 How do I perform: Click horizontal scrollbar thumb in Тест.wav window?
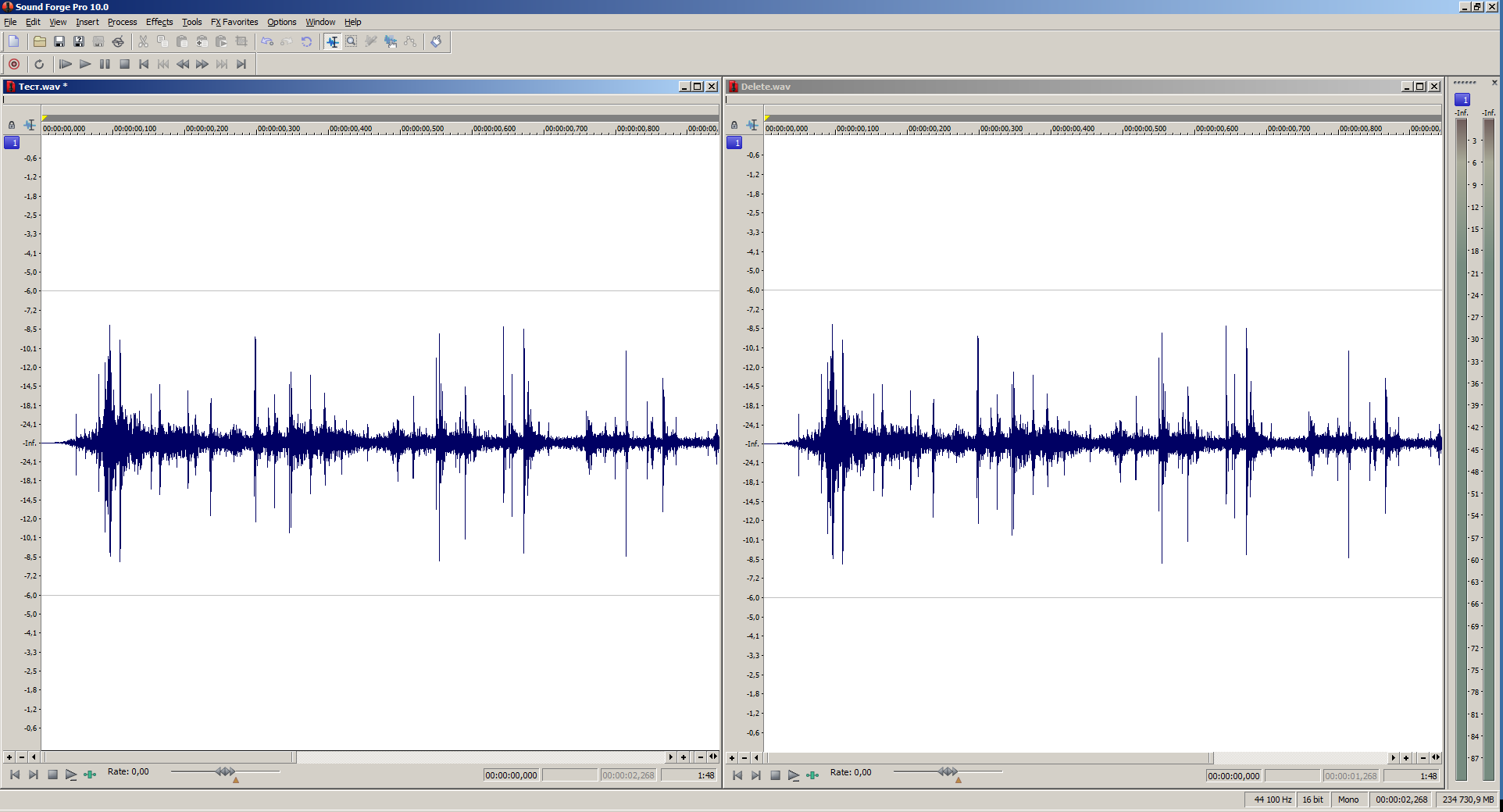[170, 757]
